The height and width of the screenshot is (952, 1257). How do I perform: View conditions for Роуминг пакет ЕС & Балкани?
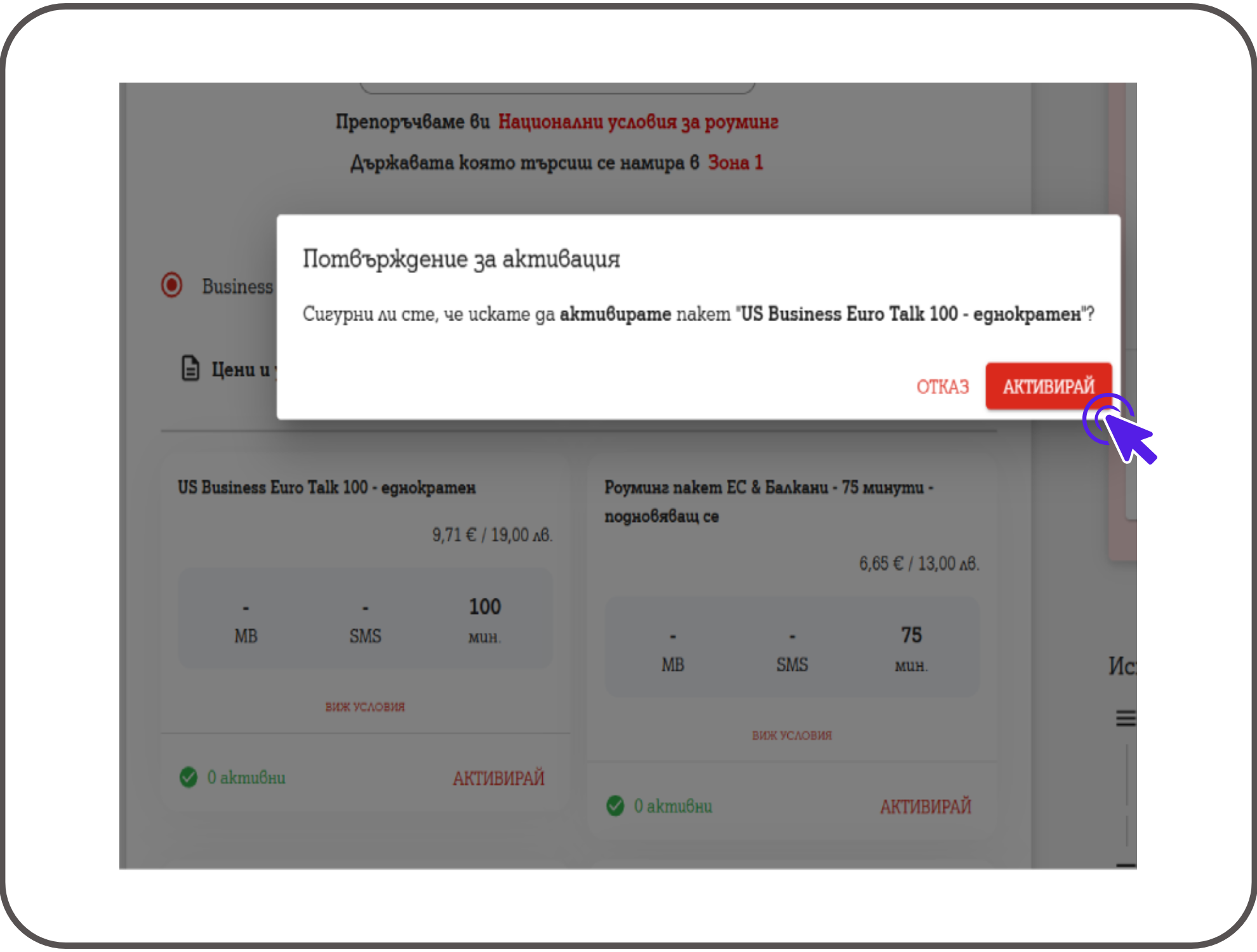792,736
